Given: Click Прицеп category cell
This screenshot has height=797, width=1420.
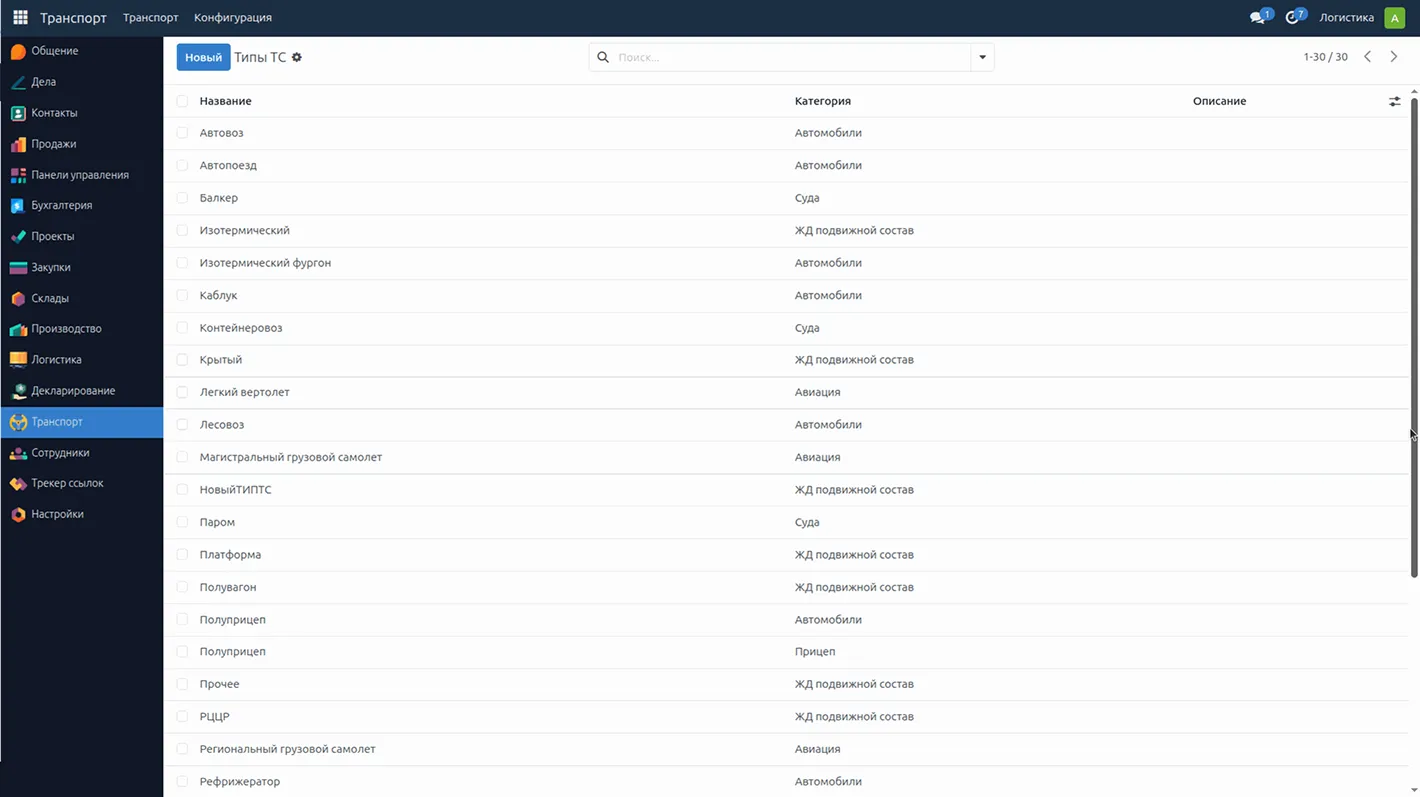Looking at the screenshot, I should [x=815, y=651].
